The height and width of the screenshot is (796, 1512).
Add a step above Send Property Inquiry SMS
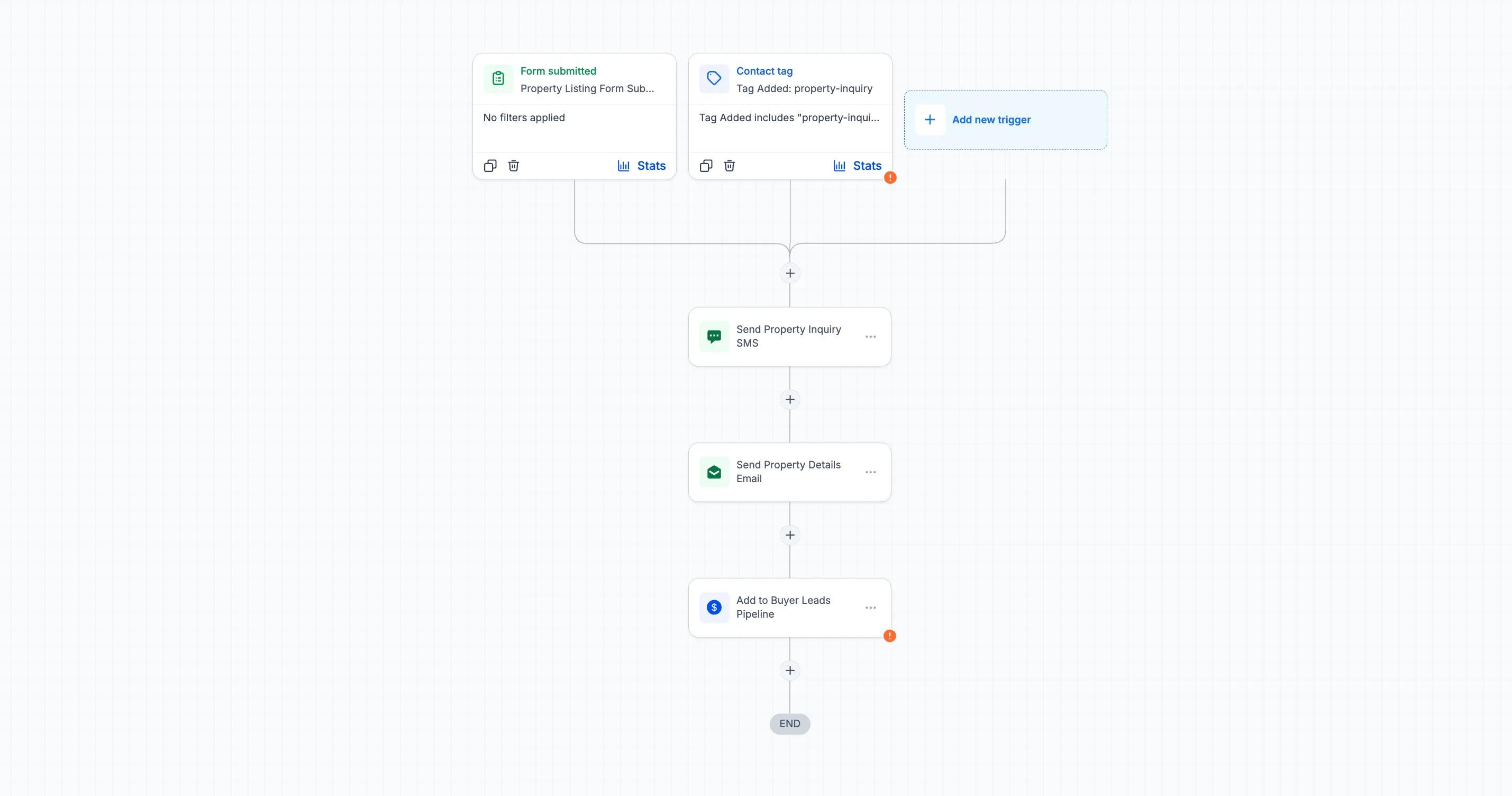[x=790, y=274]
